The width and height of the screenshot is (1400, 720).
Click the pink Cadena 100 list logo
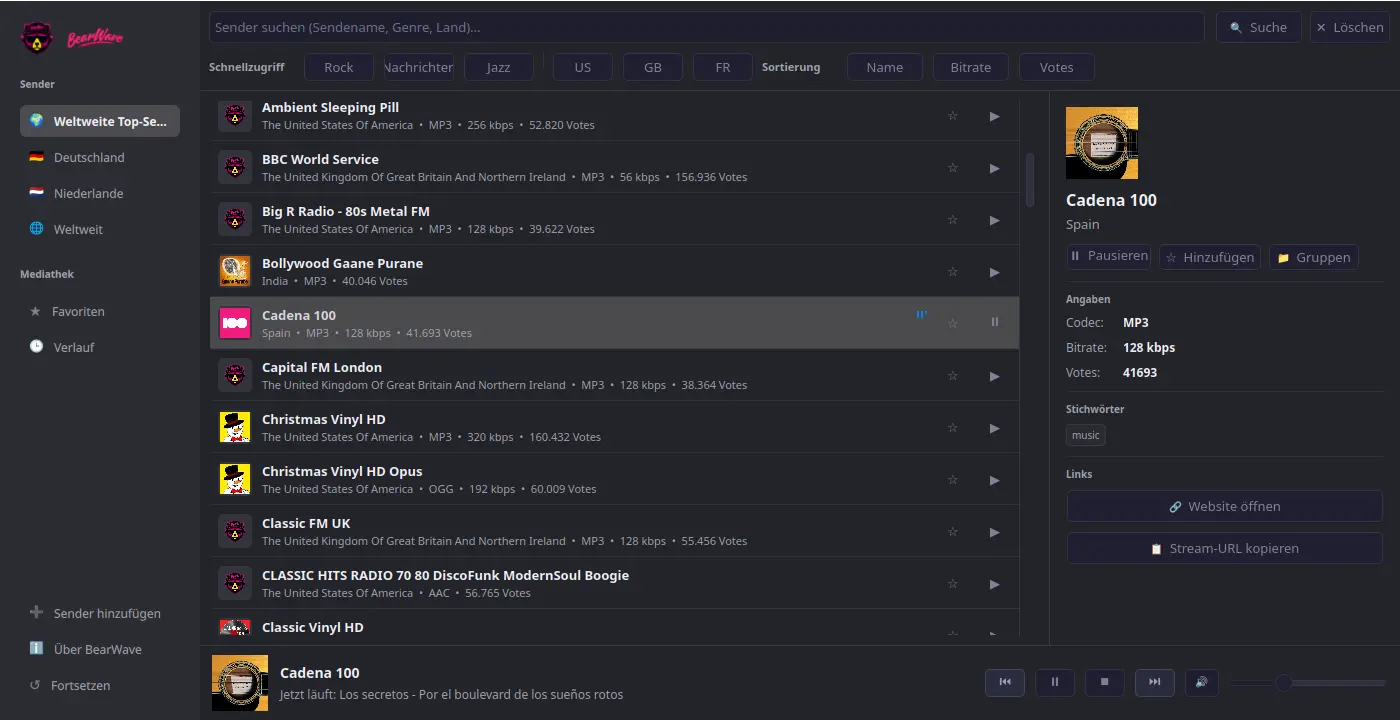pos(234,323)
